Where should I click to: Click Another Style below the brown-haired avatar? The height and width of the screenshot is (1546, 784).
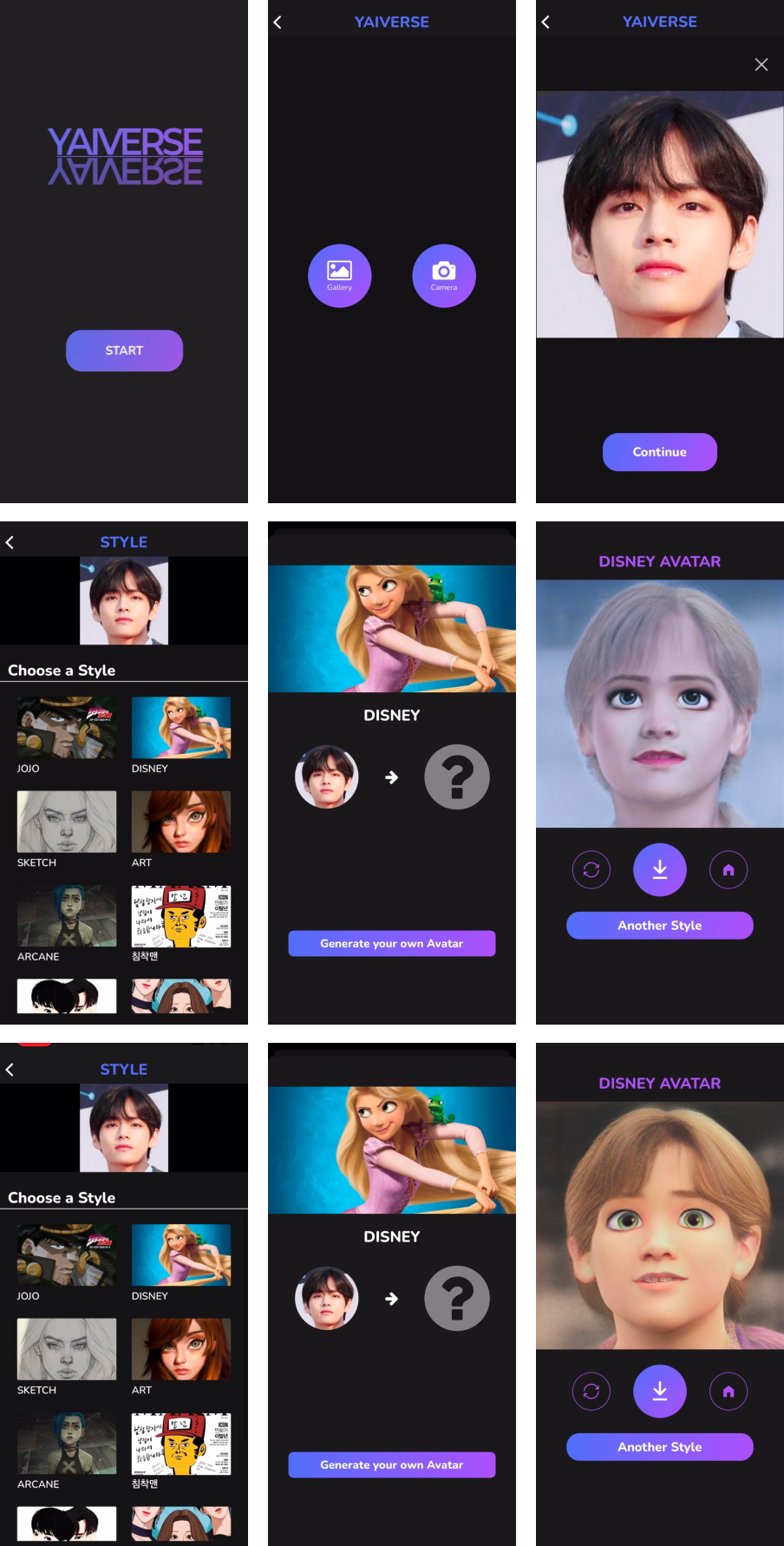point(659,1446)
